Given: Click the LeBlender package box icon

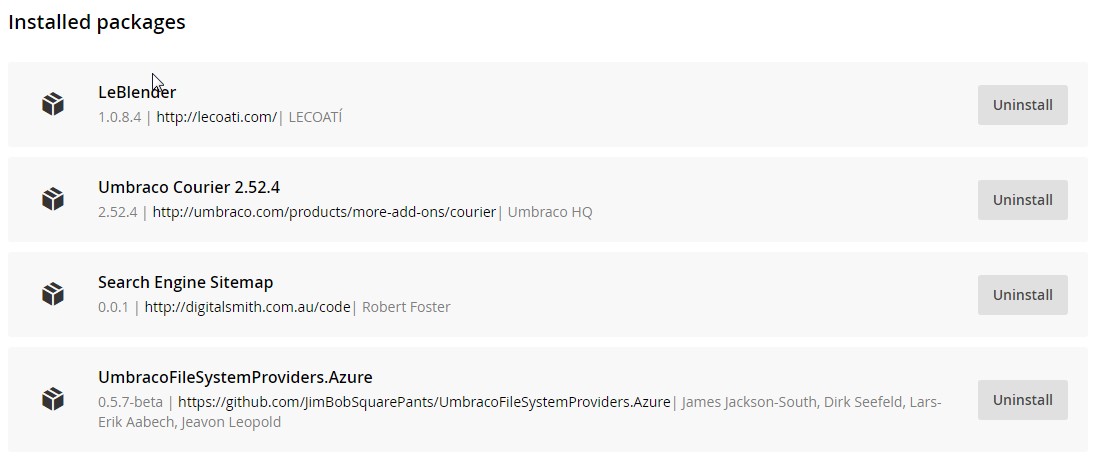Looking at the screenshot, I should (53, 105).
